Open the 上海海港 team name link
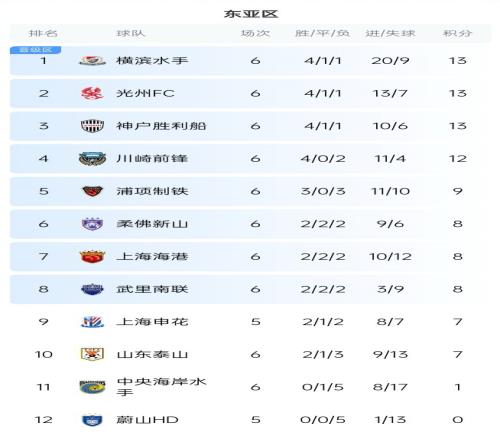The width and height of the screenshot is (500, 440). pos(152,257)
